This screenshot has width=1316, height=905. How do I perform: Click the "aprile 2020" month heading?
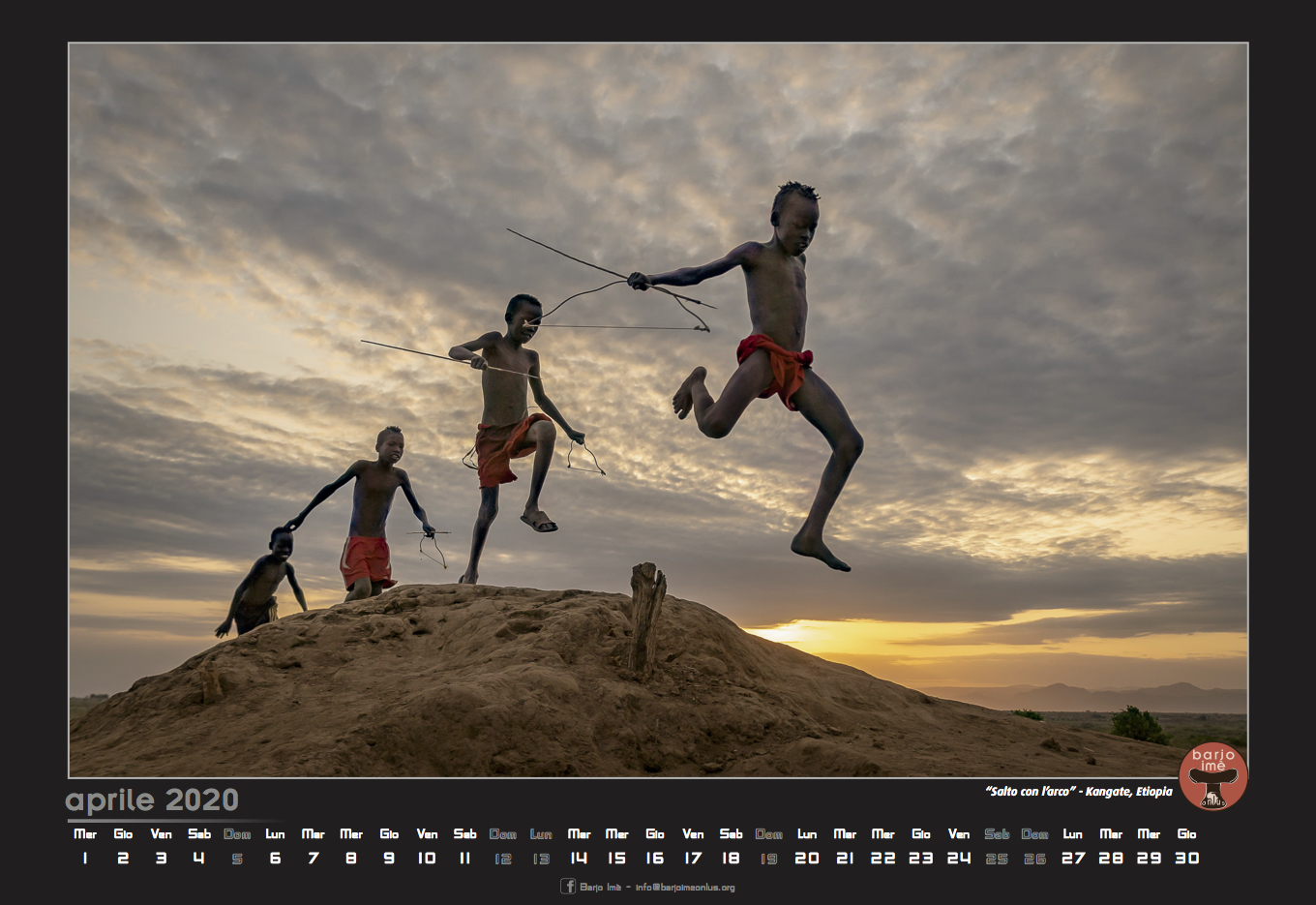coord(152,800)
